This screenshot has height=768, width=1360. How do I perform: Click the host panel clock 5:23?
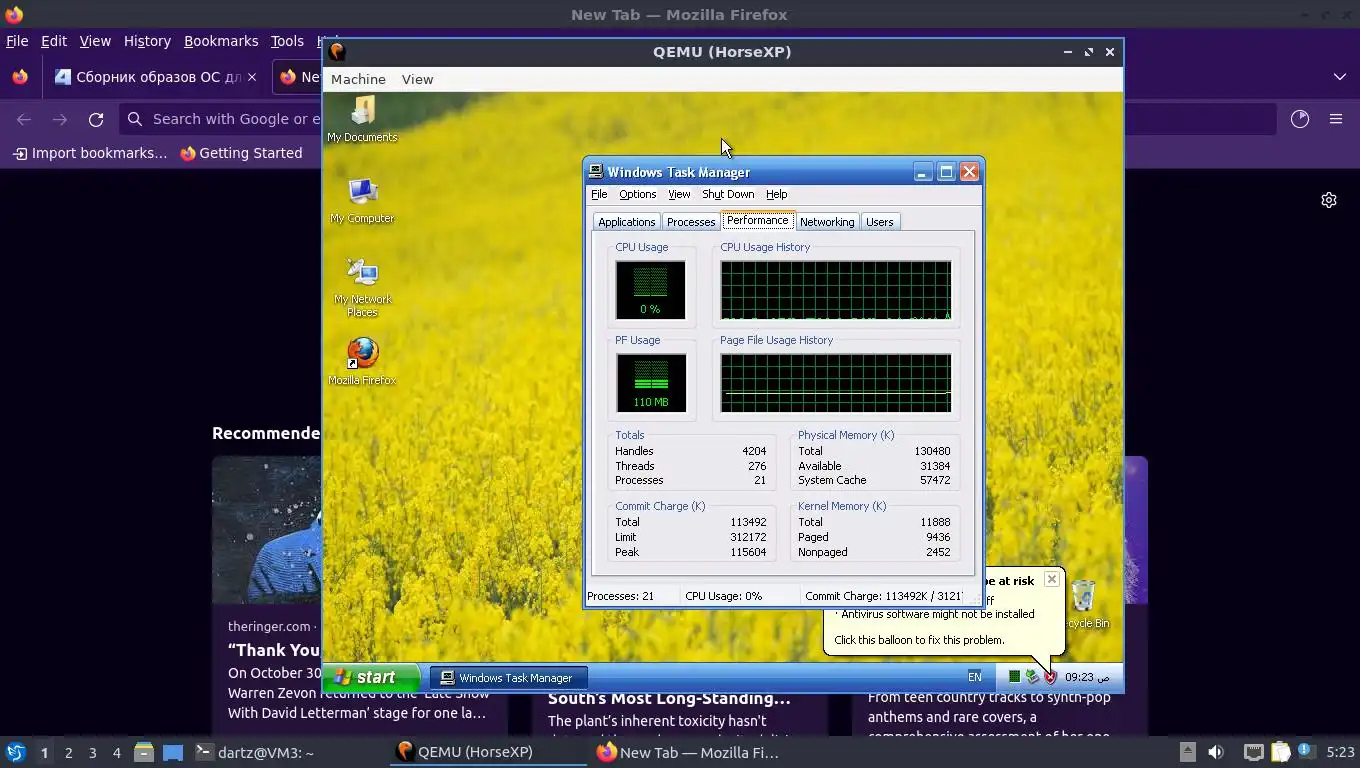click(x=1340, y=752)
